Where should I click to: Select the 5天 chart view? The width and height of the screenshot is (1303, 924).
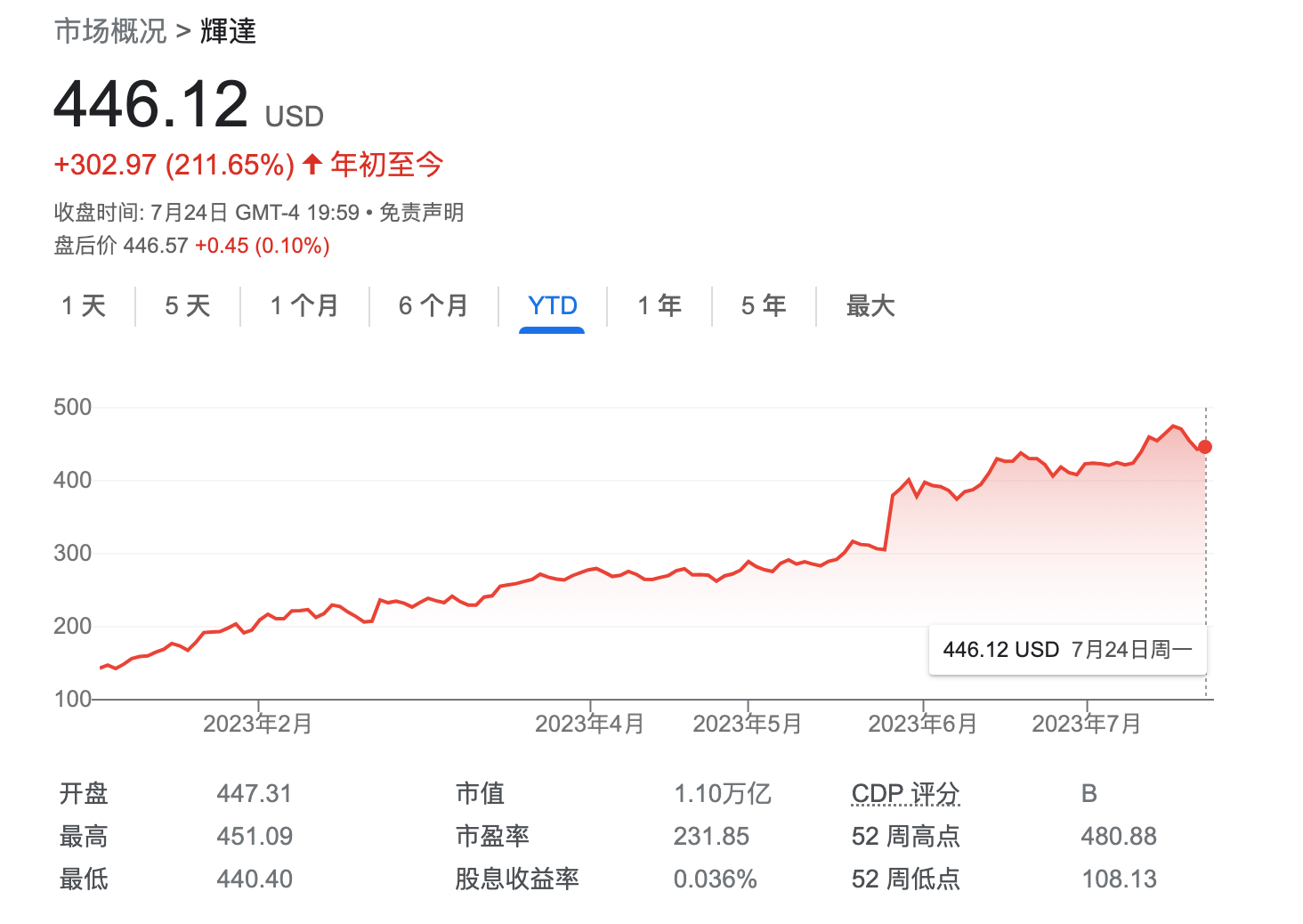187,305
